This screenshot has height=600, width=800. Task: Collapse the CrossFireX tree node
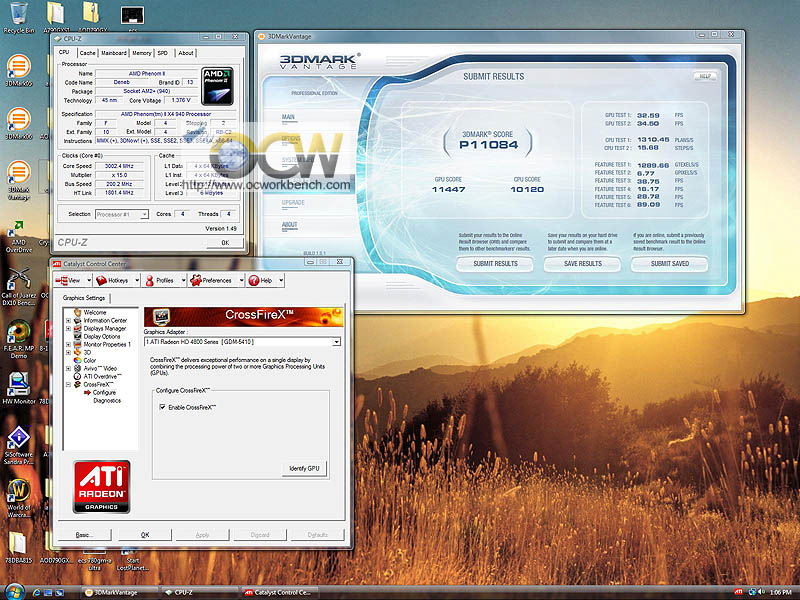68,384
